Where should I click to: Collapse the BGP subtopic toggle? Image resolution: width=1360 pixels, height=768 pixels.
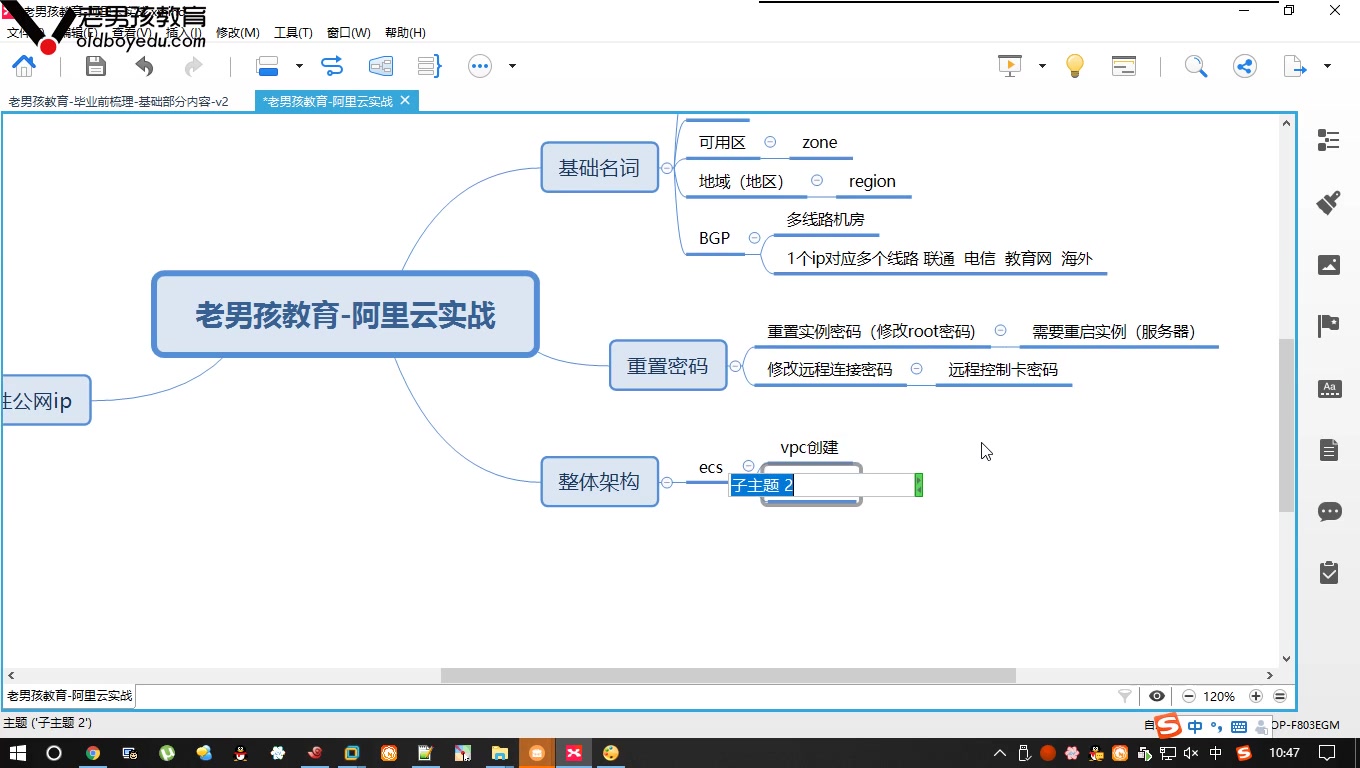pyautogui.click(x=754, y=238)
